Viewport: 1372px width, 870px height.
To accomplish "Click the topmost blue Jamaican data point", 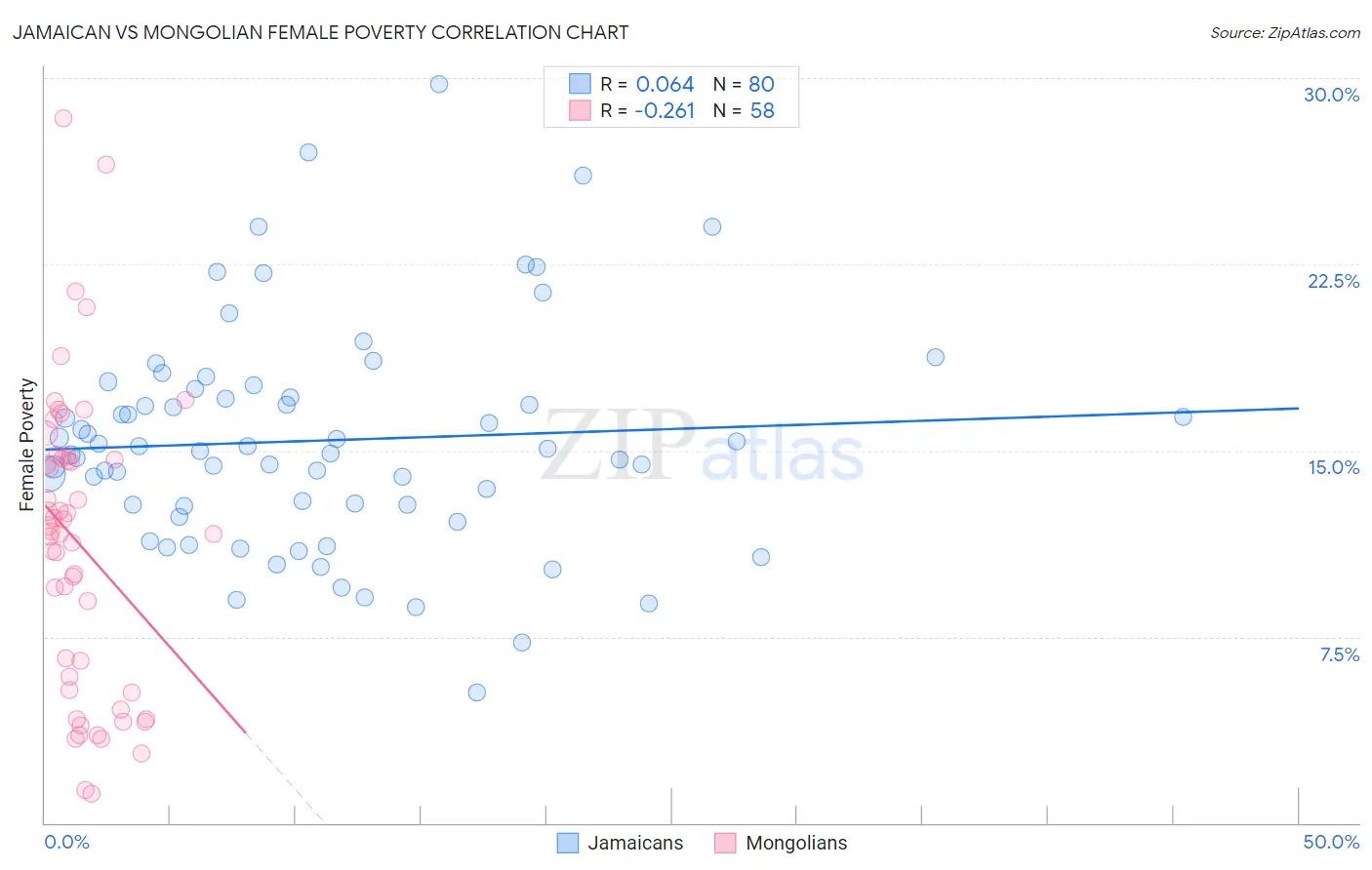I will (439, 84).
